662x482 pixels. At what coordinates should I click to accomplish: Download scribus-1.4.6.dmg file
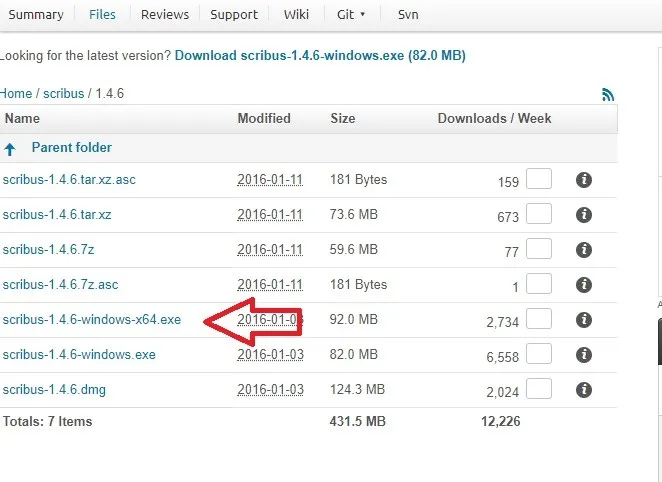click(54, 390)
